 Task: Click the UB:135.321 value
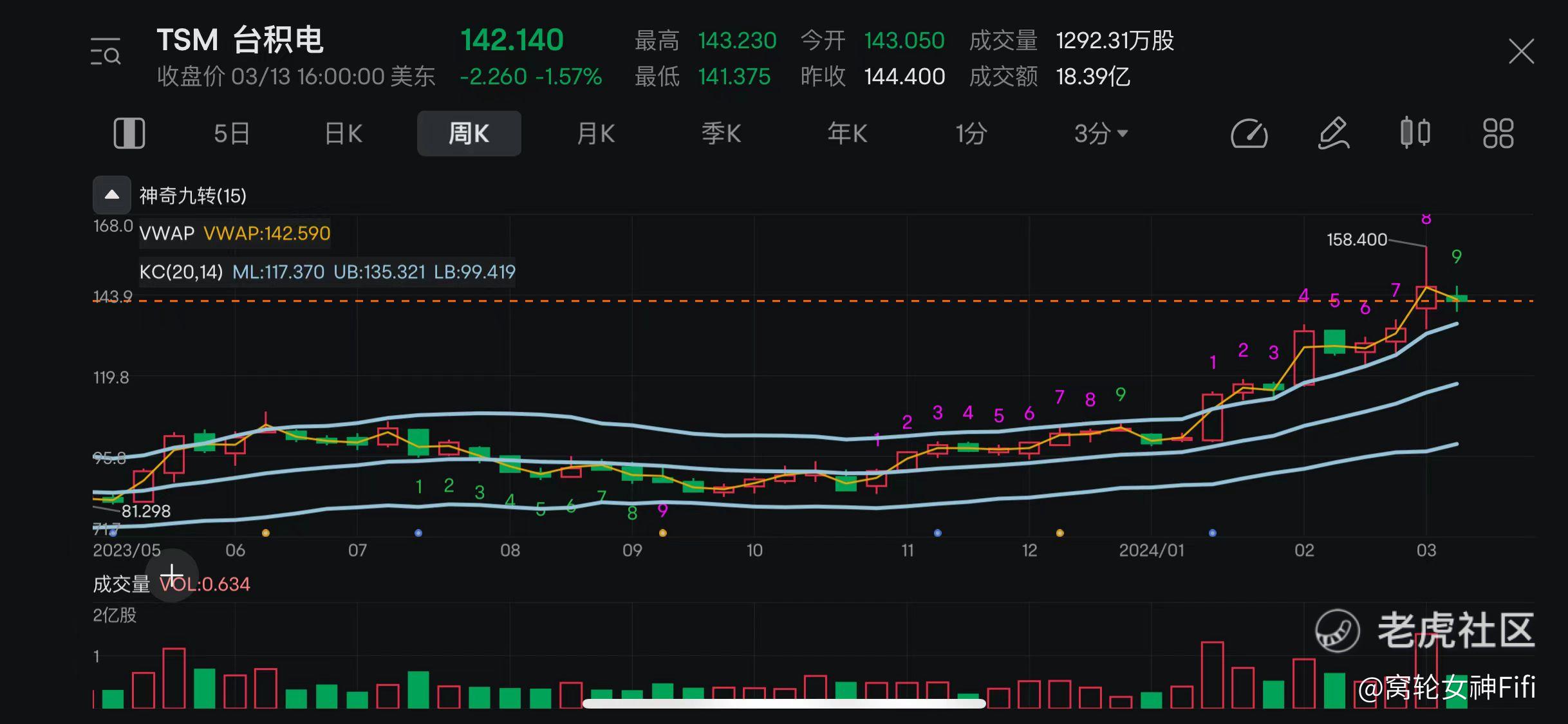tap(379, 272)
